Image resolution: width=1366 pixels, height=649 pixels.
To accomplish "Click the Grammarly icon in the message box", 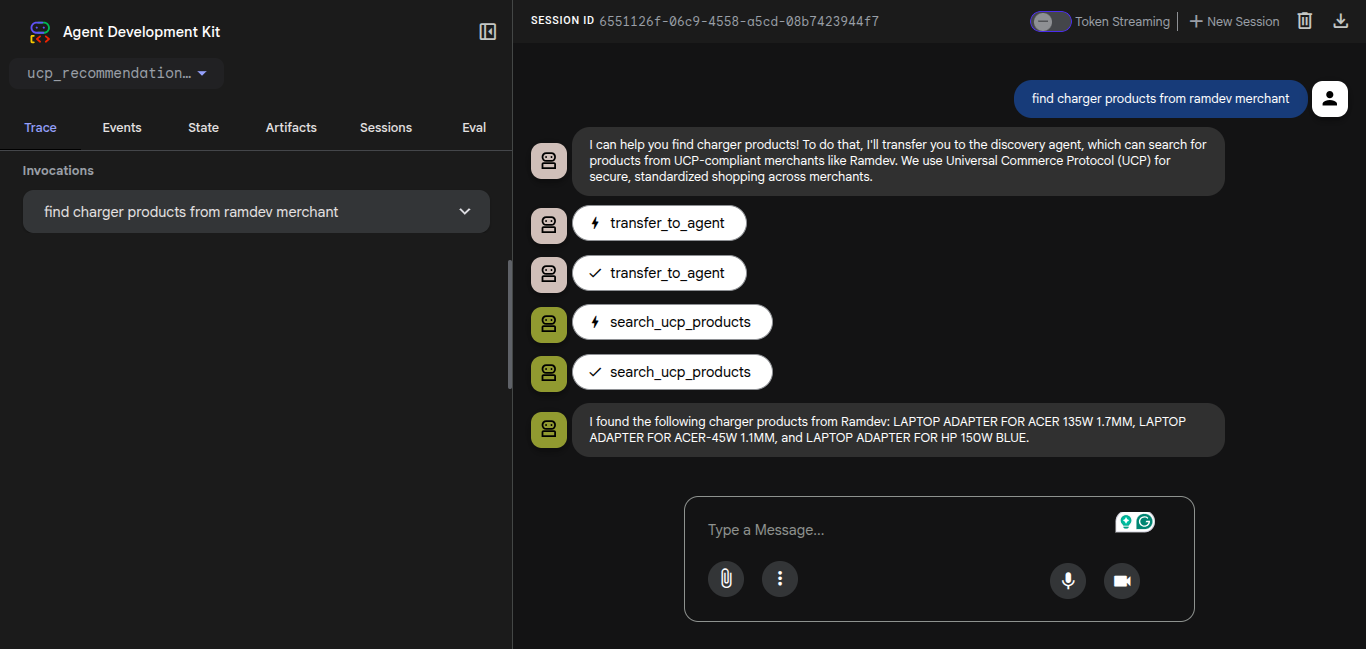I will tap(1142, 521).
